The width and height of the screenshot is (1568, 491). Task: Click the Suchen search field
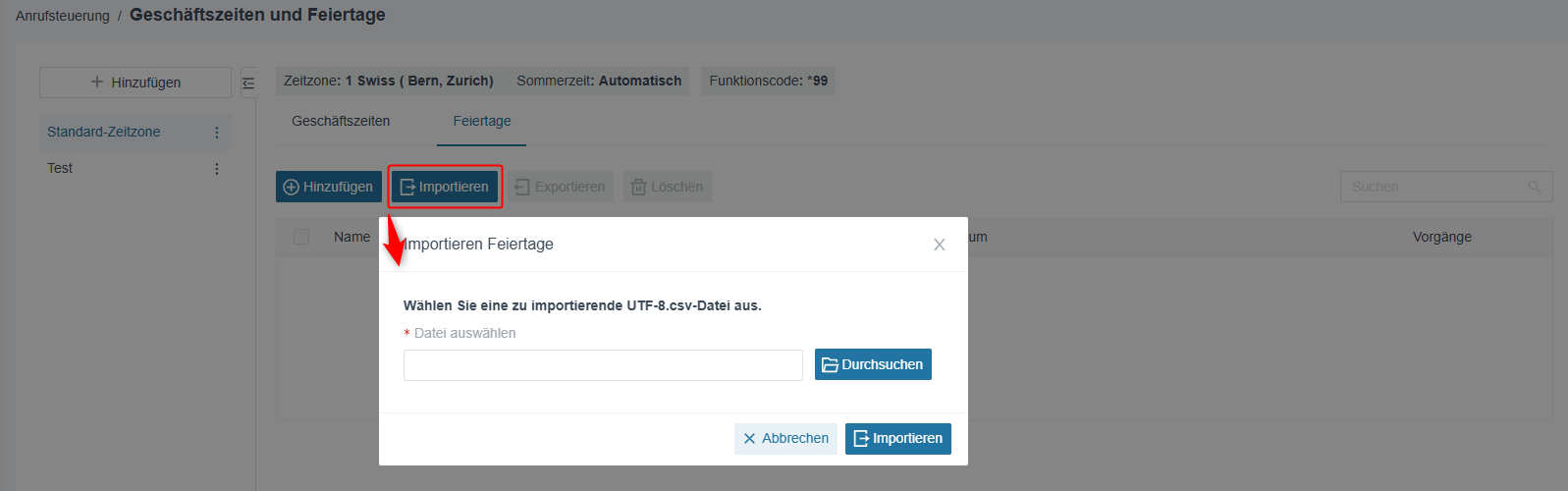pyautogui.click(x=1446, y=187)
